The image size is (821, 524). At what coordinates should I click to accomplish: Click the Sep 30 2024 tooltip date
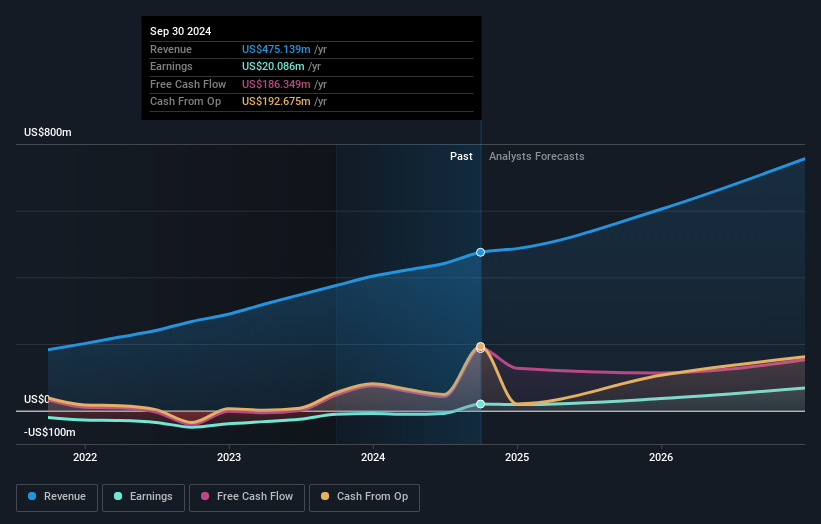(x=181, y=31)
